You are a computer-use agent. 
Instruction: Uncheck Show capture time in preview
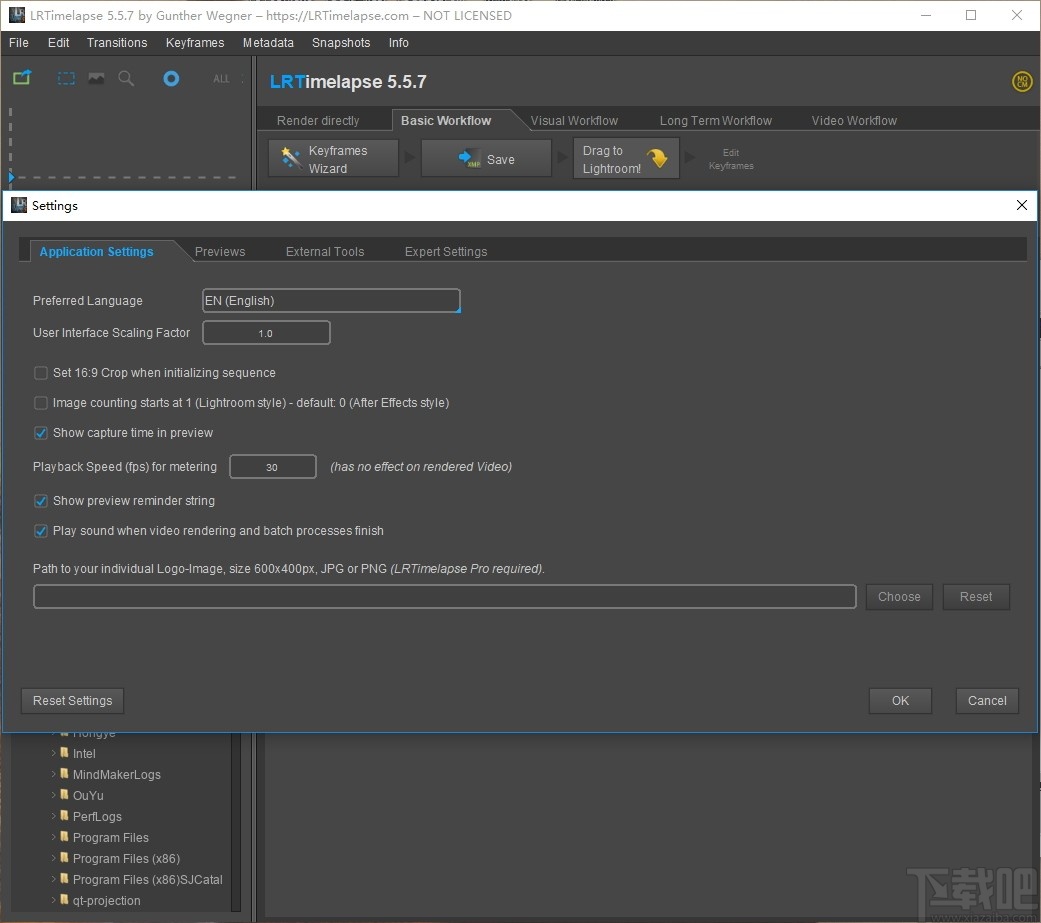40,433
